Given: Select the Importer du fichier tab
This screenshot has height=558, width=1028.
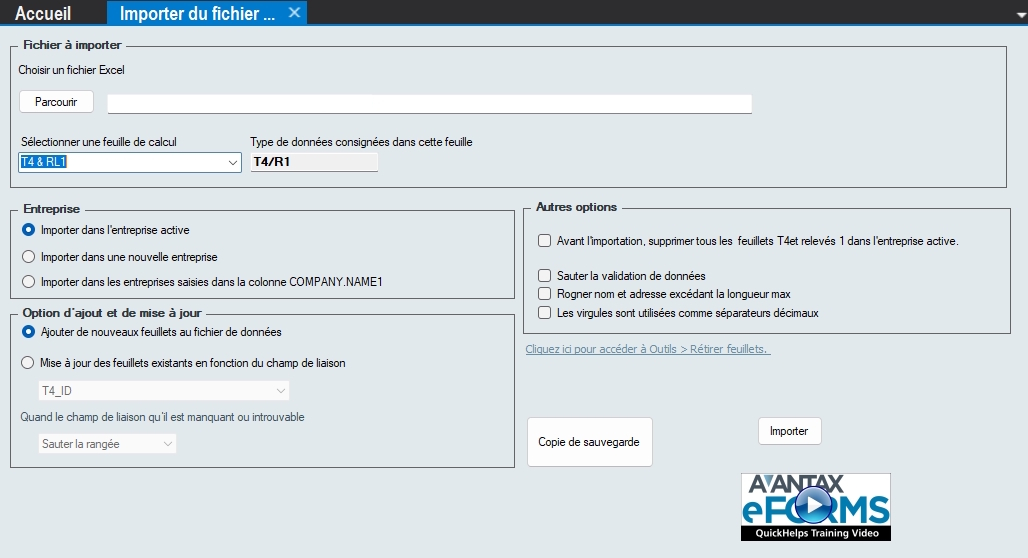Looking at the screenshot, I should point(196,13).
